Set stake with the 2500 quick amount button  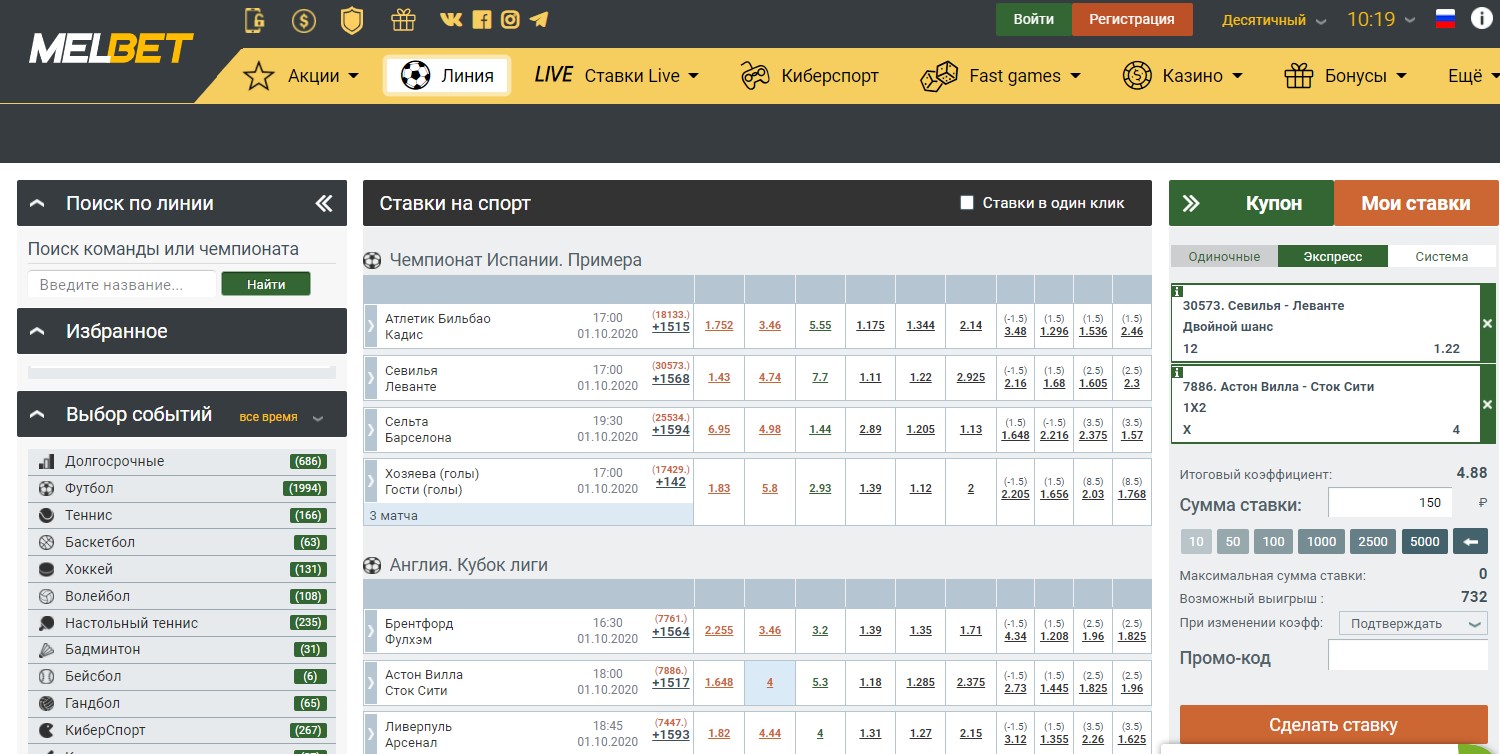pyautogui.click(x=1373, y=542)
